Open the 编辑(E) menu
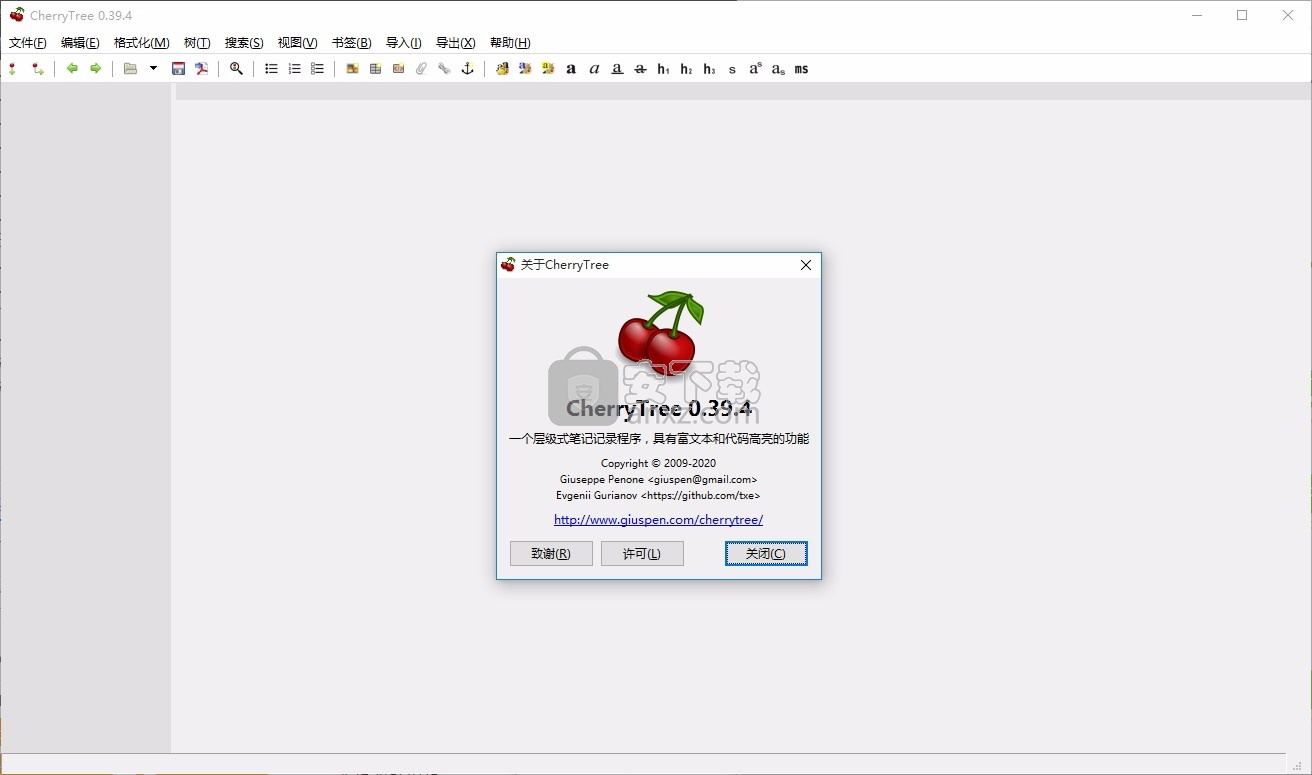Screen dimensions: 1312x775 80,43
